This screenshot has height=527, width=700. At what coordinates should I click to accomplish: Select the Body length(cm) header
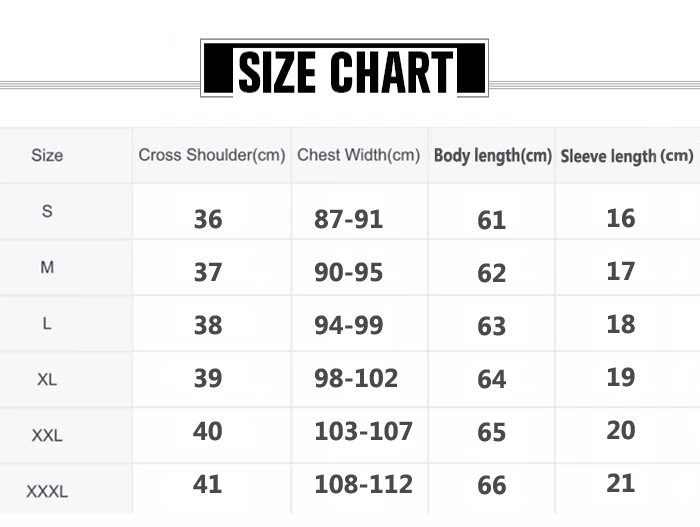tap(492, 156)
